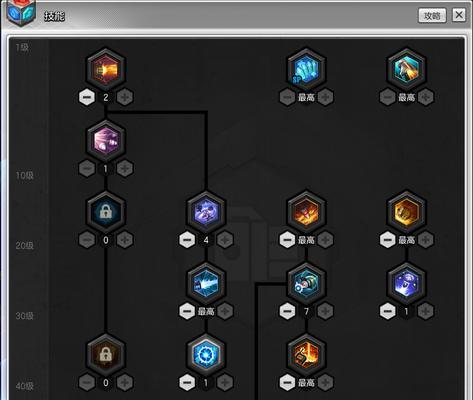Viewport: 473px width, 400px height.
Task: Click the locked skill at level 10 row
Action: (106, 212)
